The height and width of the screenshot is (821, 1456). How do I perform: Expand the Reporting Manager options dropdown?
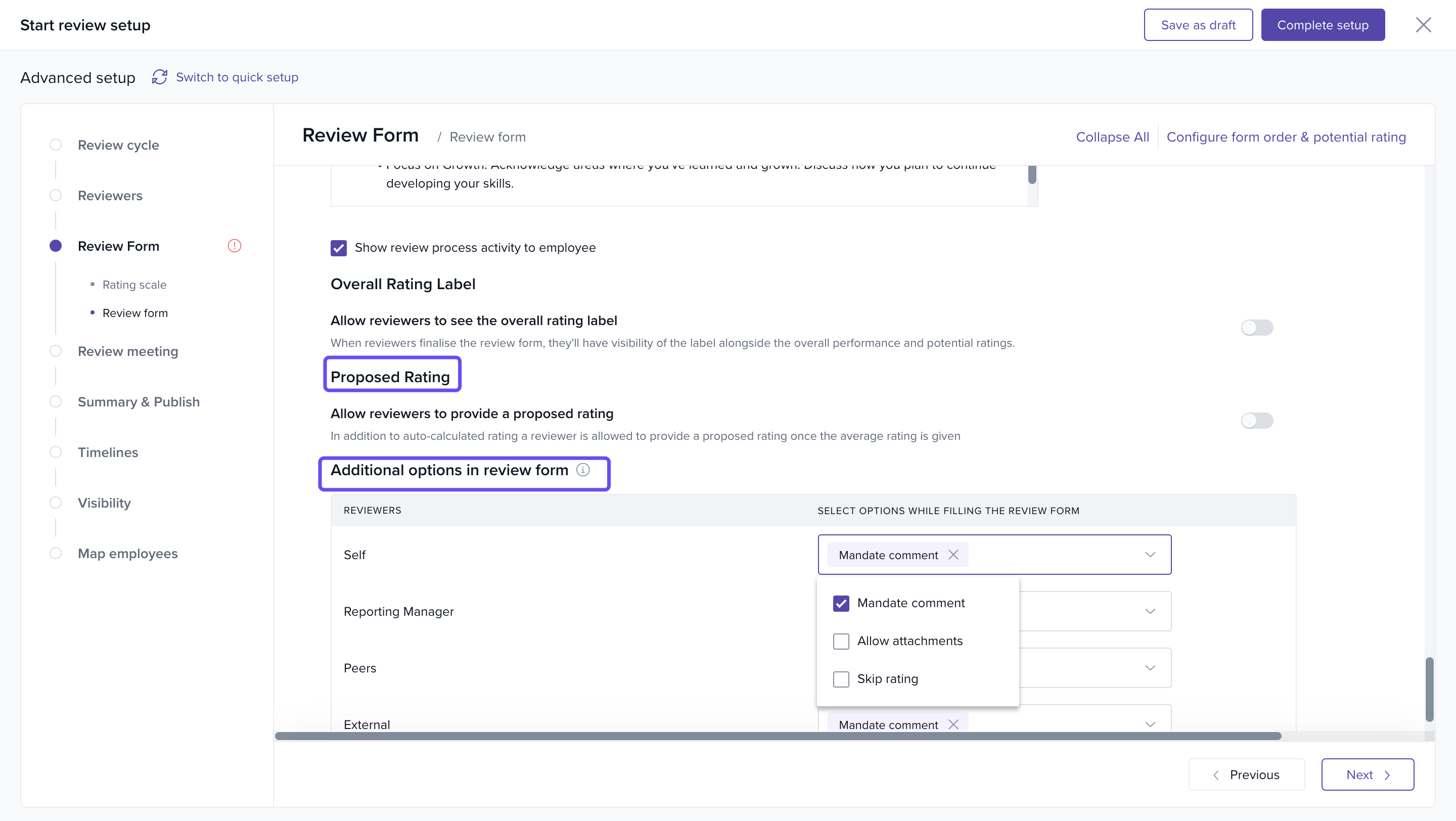pyautogui.click(x=1150, y=611)
